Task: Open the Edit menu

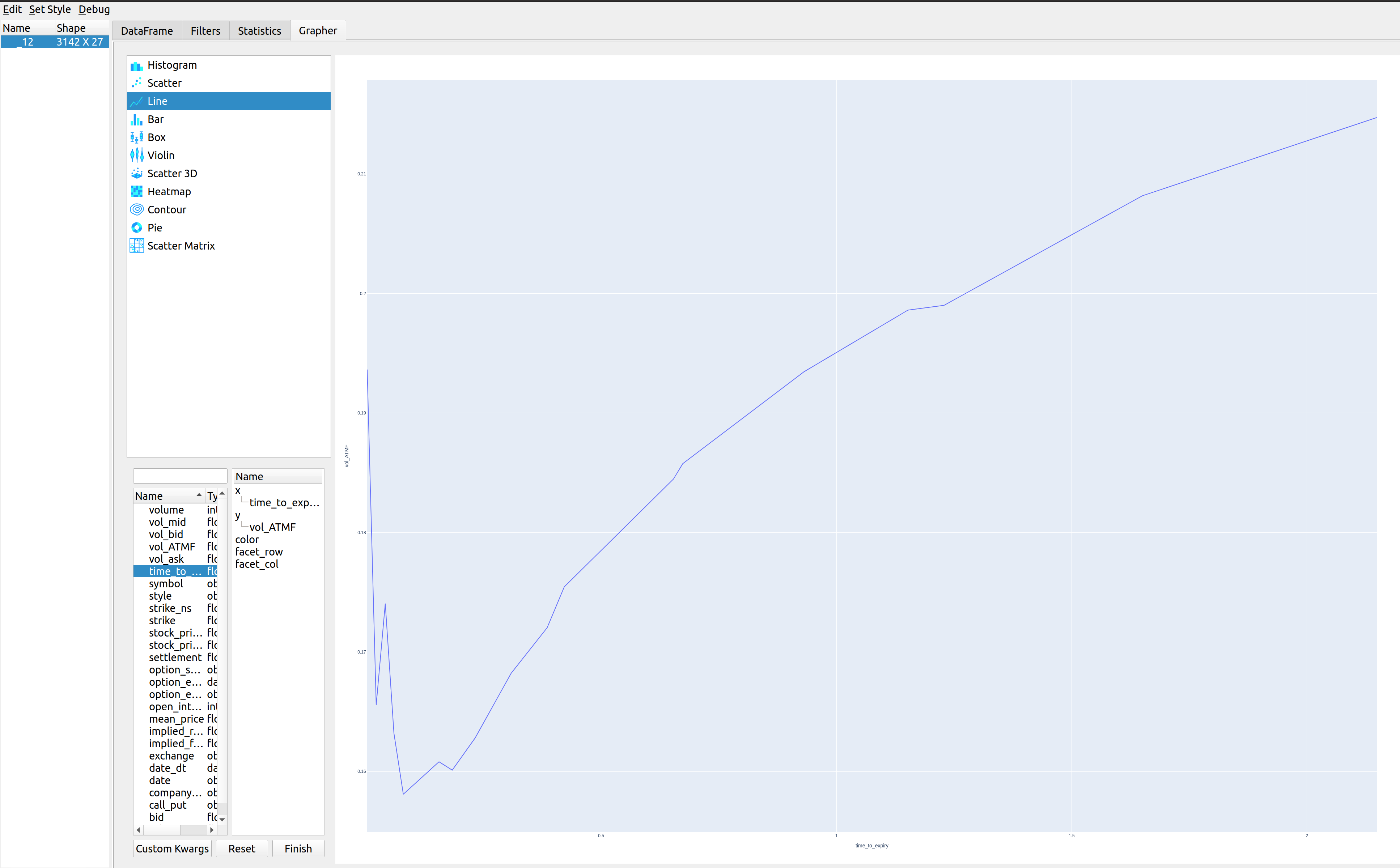Action: coord(12,9)
